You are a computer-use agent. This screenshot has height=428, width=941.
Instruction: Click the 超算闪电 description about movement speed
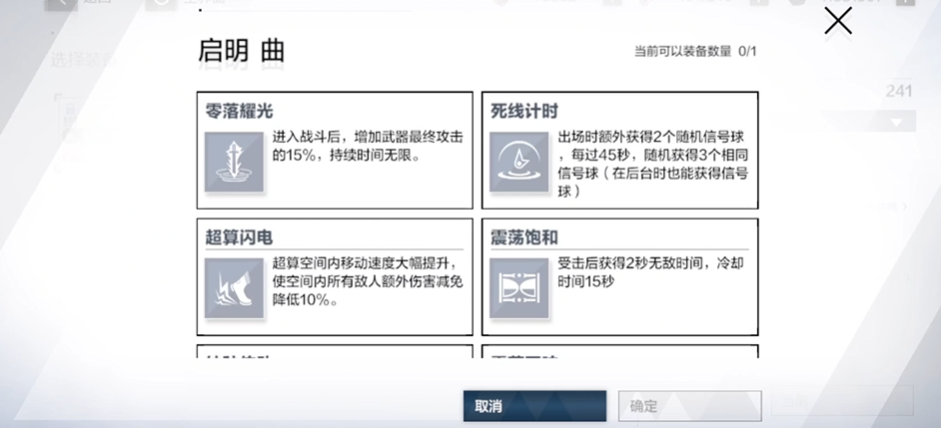pyautogui.click(x=368, y=282)
